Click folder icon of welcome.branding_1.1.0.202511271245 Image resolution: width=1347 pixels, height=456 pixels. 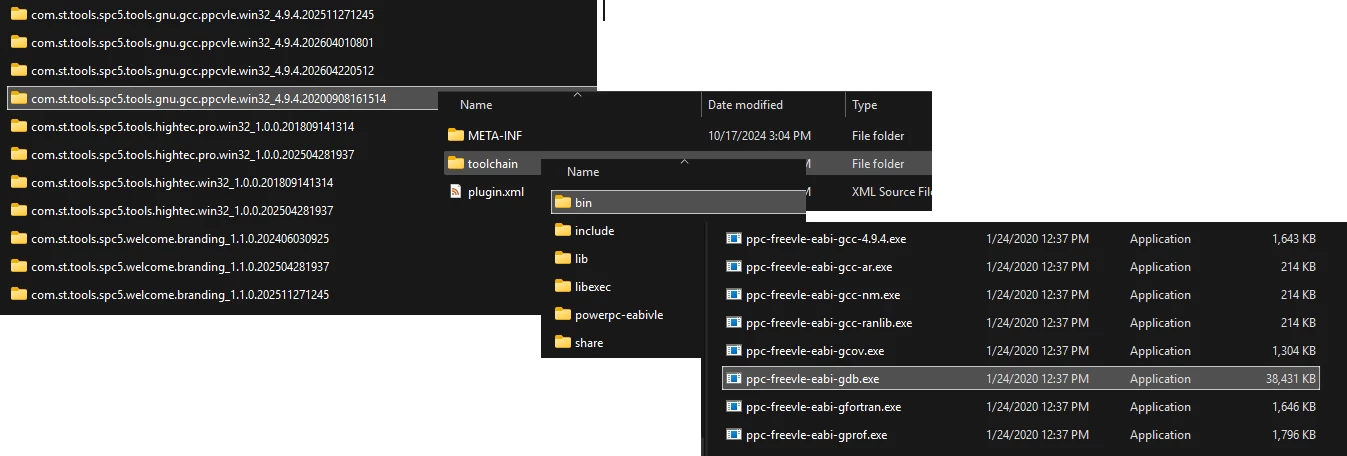[18, 294]
